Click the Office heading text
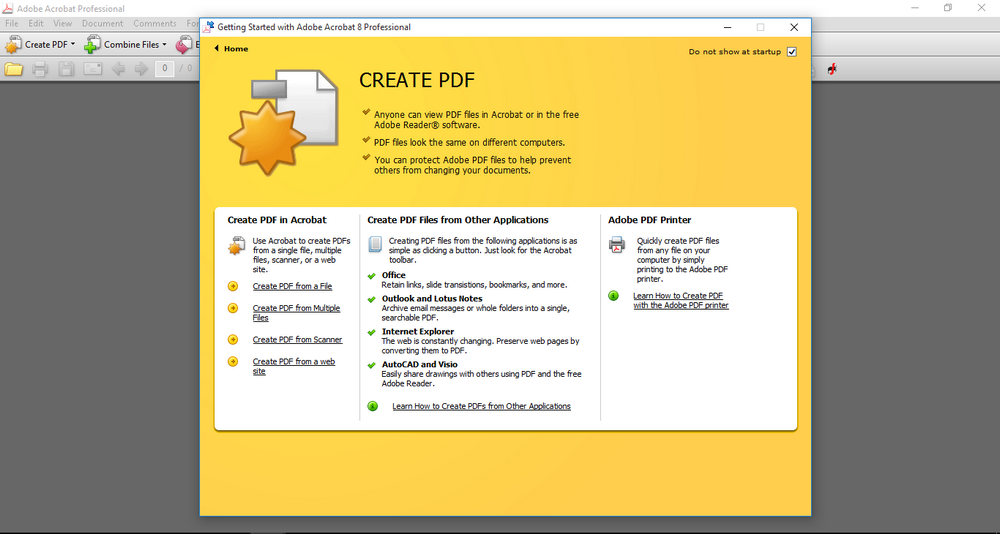The image size is (1000, 534). (393, 275)
